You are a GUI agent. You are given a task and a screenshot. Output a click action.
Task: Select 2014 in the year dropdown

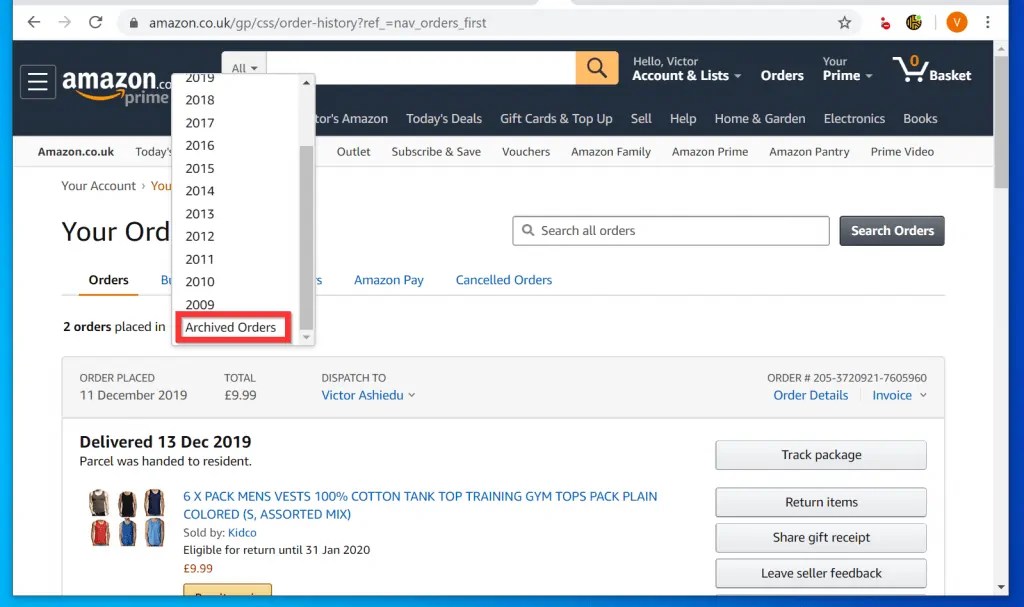pos(200,191)
